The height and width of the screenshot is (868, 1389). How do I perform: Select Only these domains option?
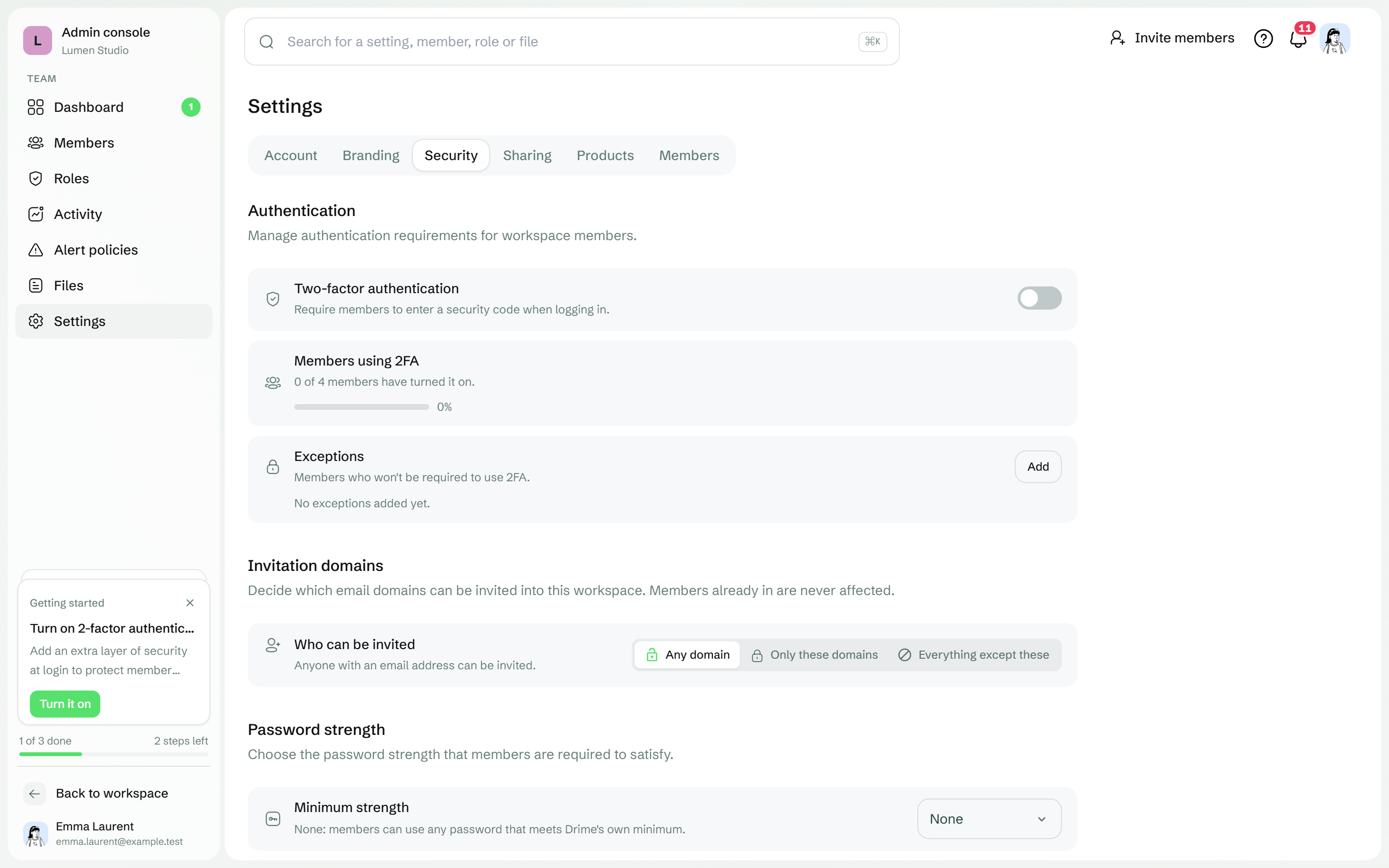[x=815, y=655]
